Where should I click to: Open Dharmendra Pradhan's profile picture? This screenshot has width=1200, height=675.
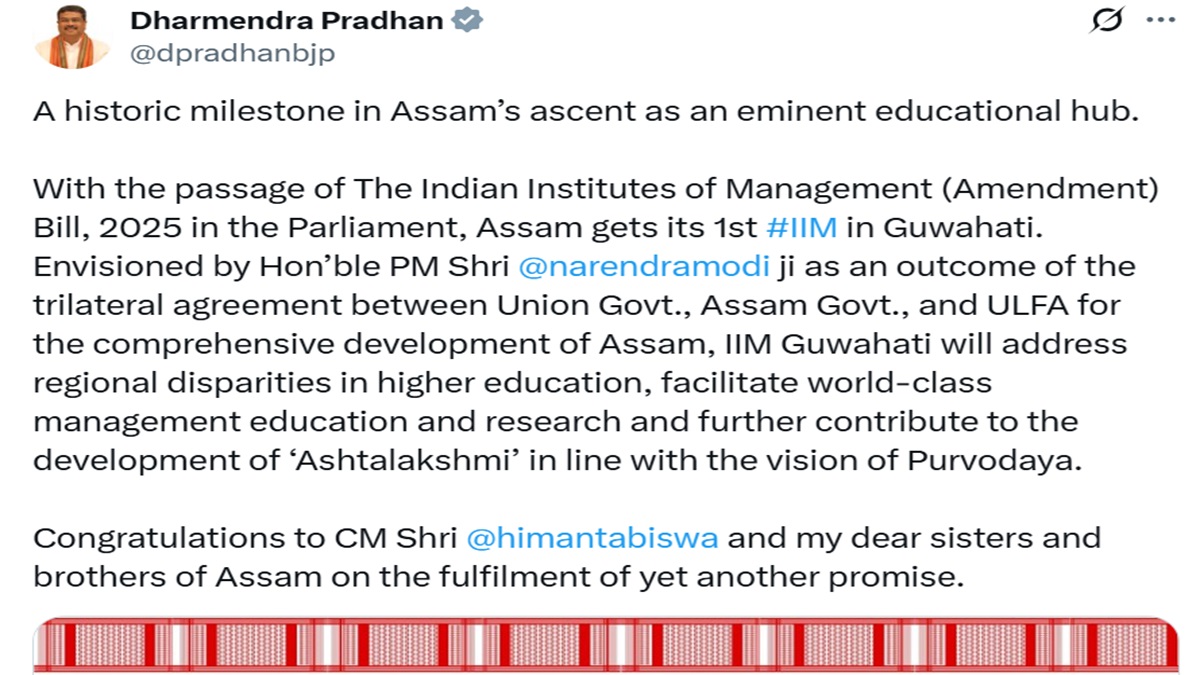tap(71, 37)
